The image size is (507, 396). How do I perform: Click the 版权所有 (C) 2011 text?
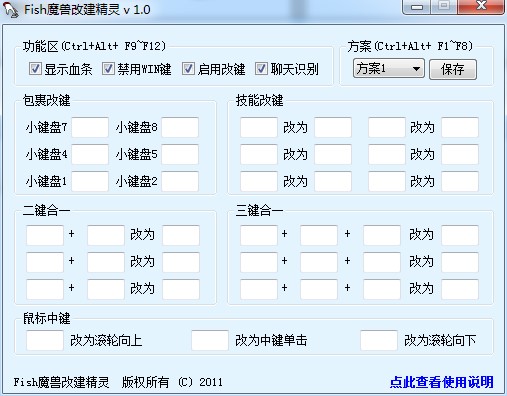[x=172, y=382]
